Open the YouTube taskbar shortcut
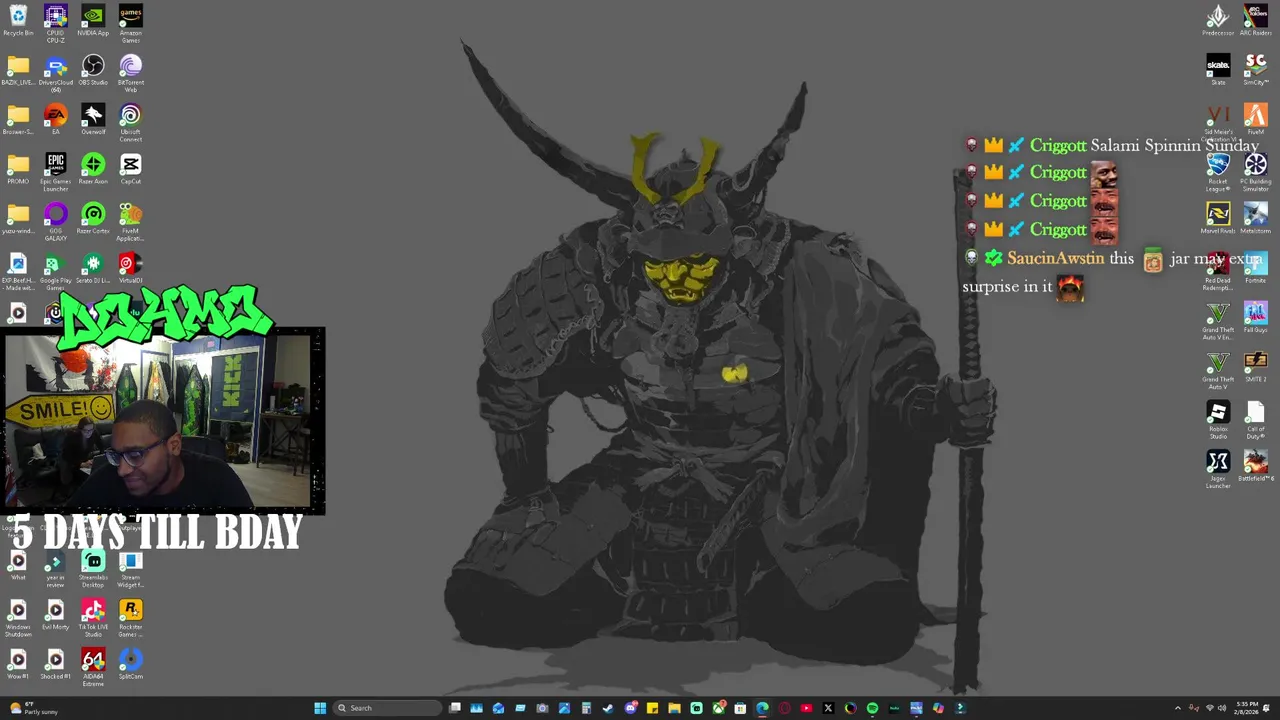Viewport: 1280px width, 720px height. 807,708
